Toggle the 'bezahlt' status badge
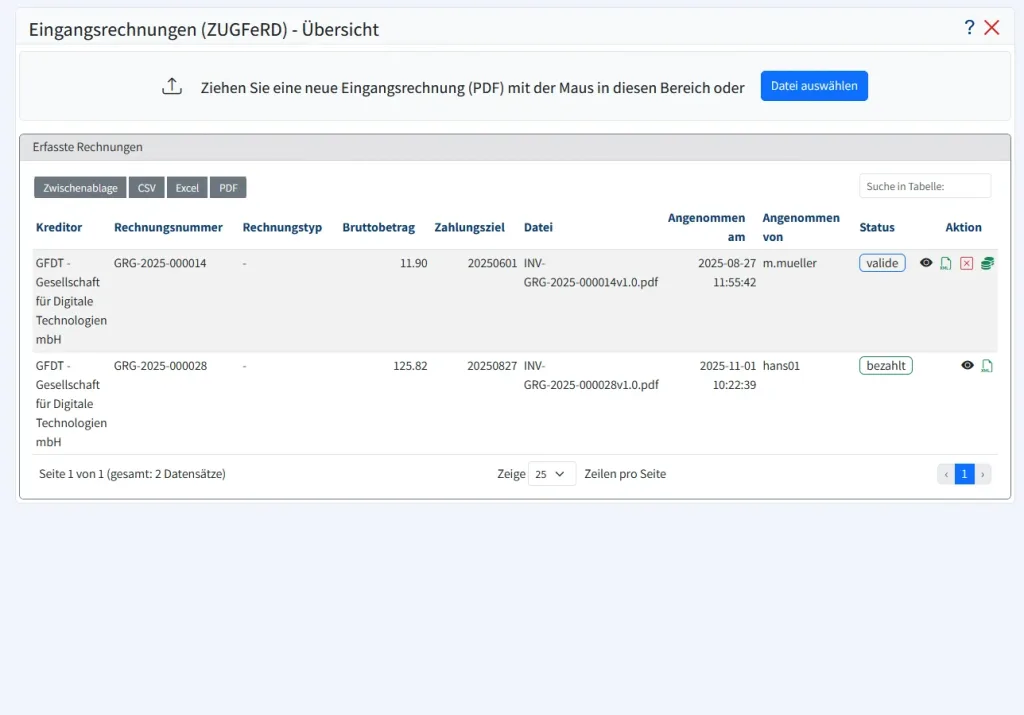 tap(885, 365)
